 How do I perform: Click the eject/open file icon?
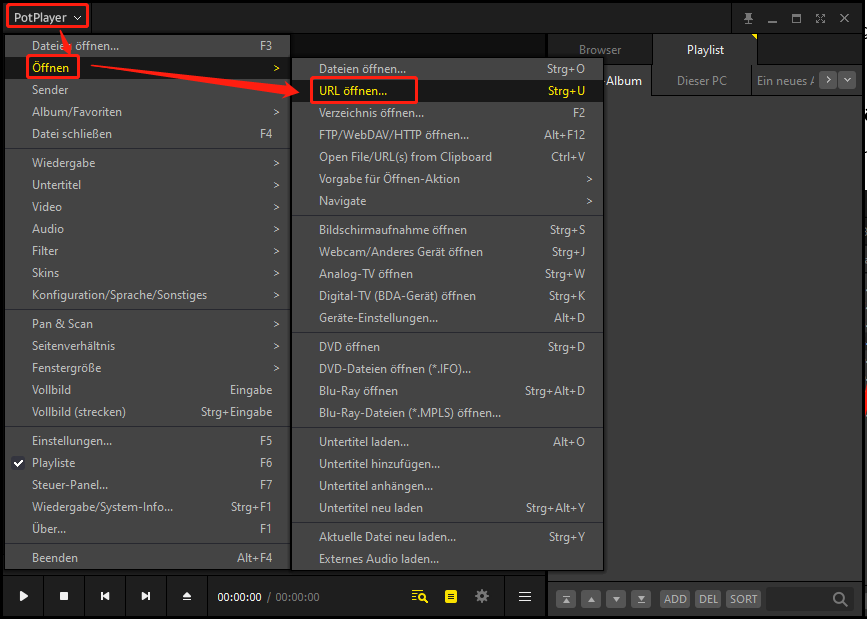pos(187,596)
